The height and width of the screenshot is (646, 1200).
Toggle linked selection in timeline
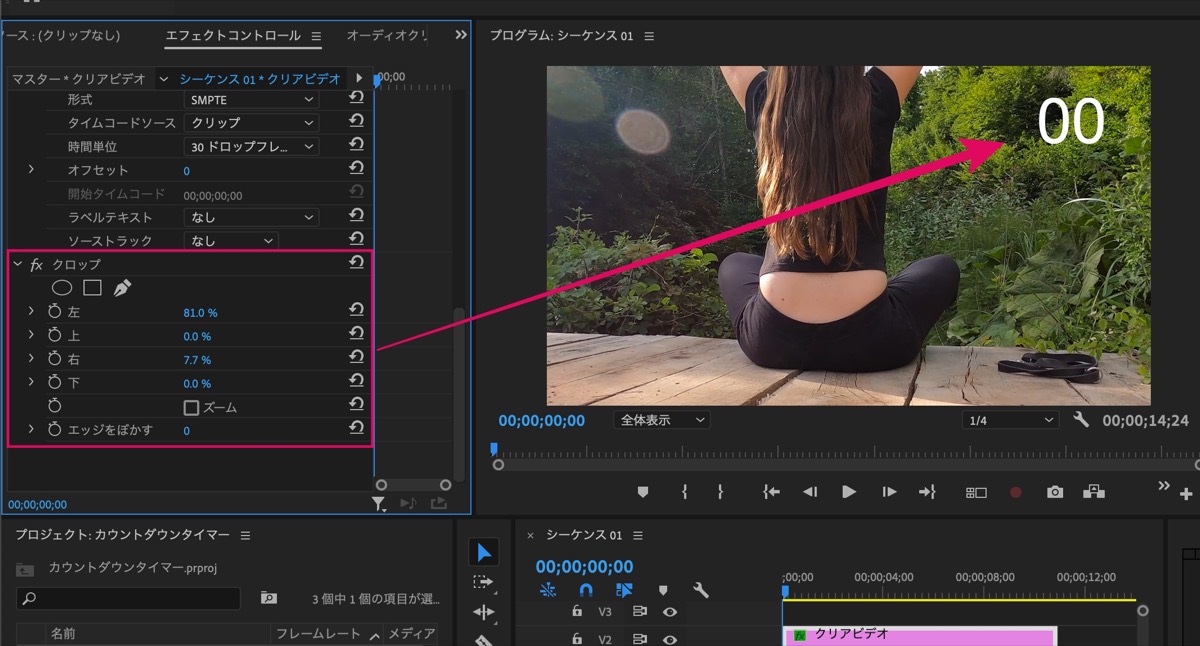624,590
